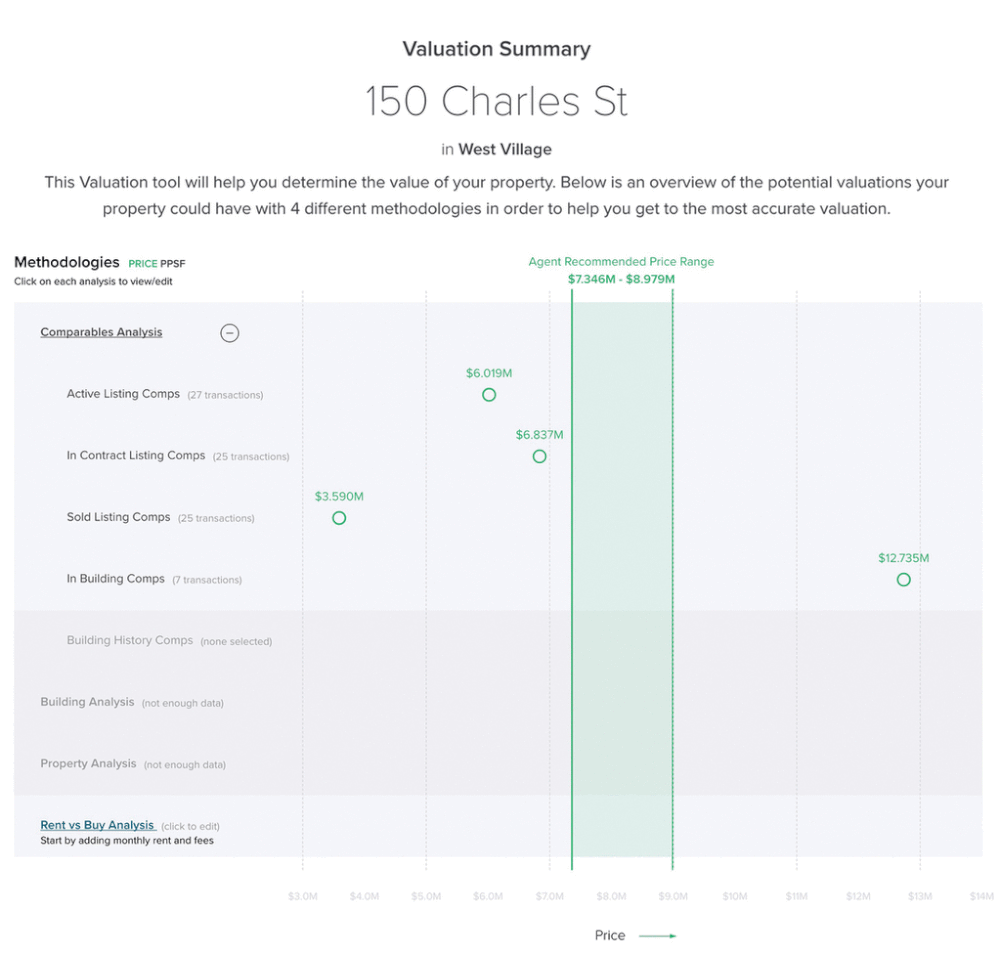
Task: Click the shaded recommended price range band
Action: tap(622, 700)
